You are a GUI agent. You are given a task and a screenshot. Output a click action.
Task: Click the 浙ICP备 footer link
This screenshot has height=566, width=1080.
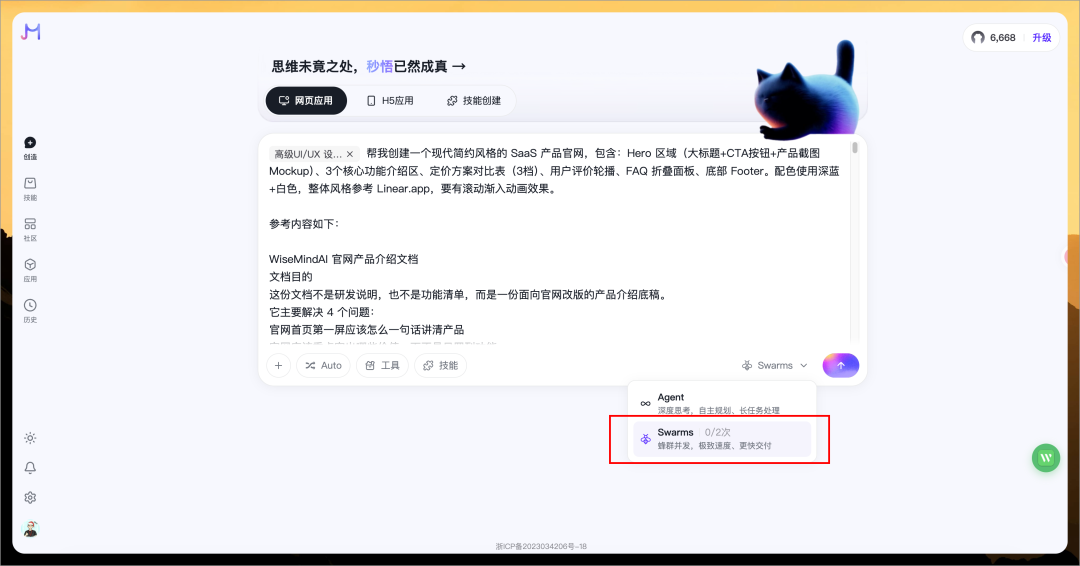[541, 546]
